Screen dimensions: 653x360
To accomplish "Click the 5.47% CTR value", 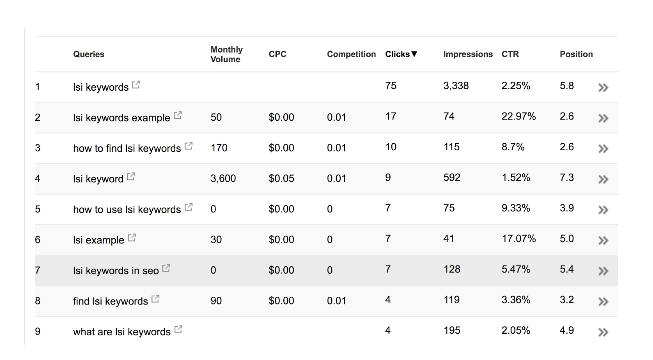I will (516, 269).
